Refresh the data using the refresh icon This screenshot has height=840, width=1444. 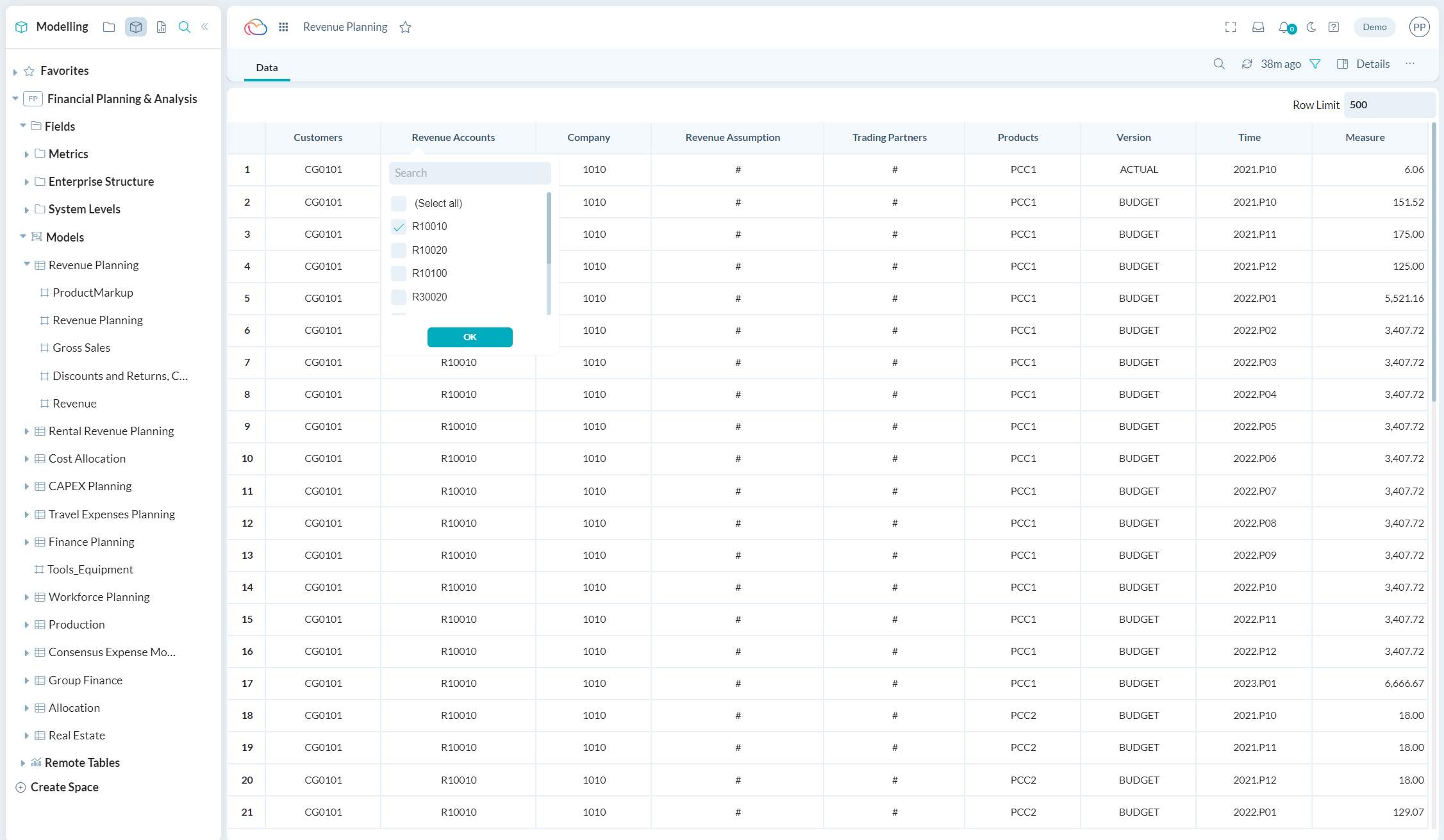(1247, 64)
